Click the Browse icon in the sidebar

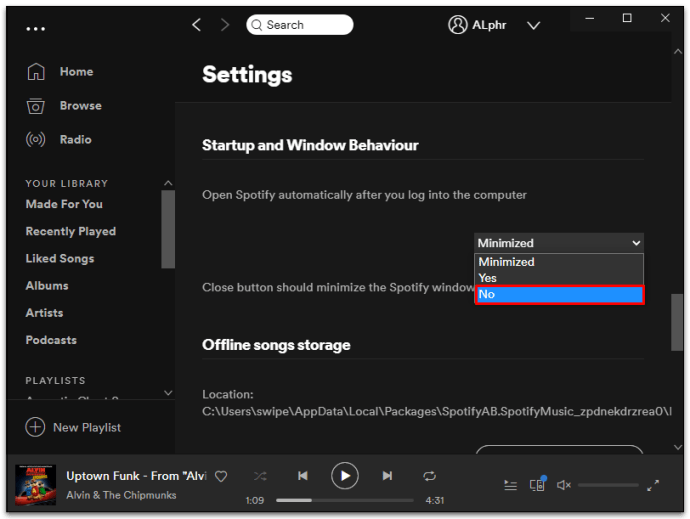click(x=36, y=106)
